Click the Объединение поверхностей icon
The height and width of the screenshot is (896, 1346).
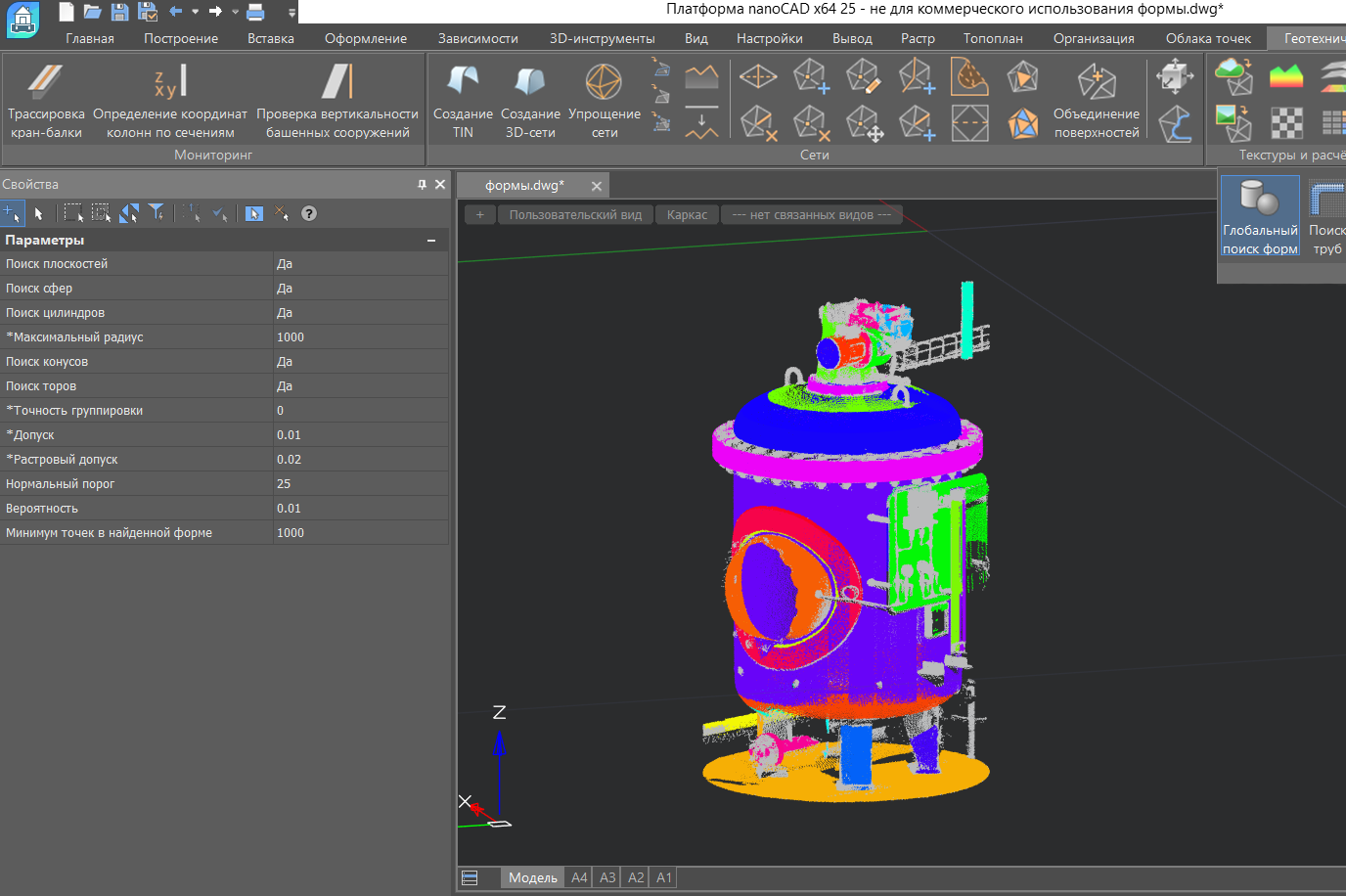click(1096, 98)
